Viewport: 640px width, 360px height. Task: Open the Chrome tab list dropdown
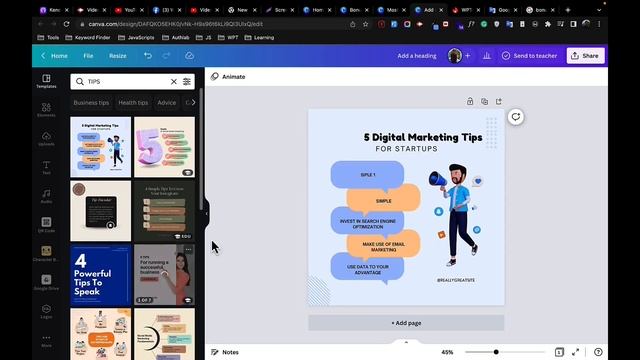coord(599,10)
